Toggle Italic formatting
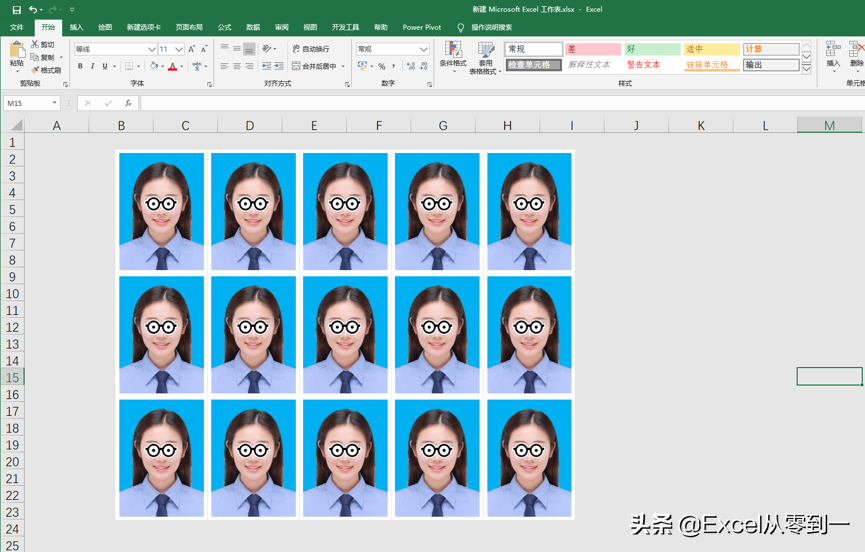Viewport: 865px width, 552px height. point(92,66)
